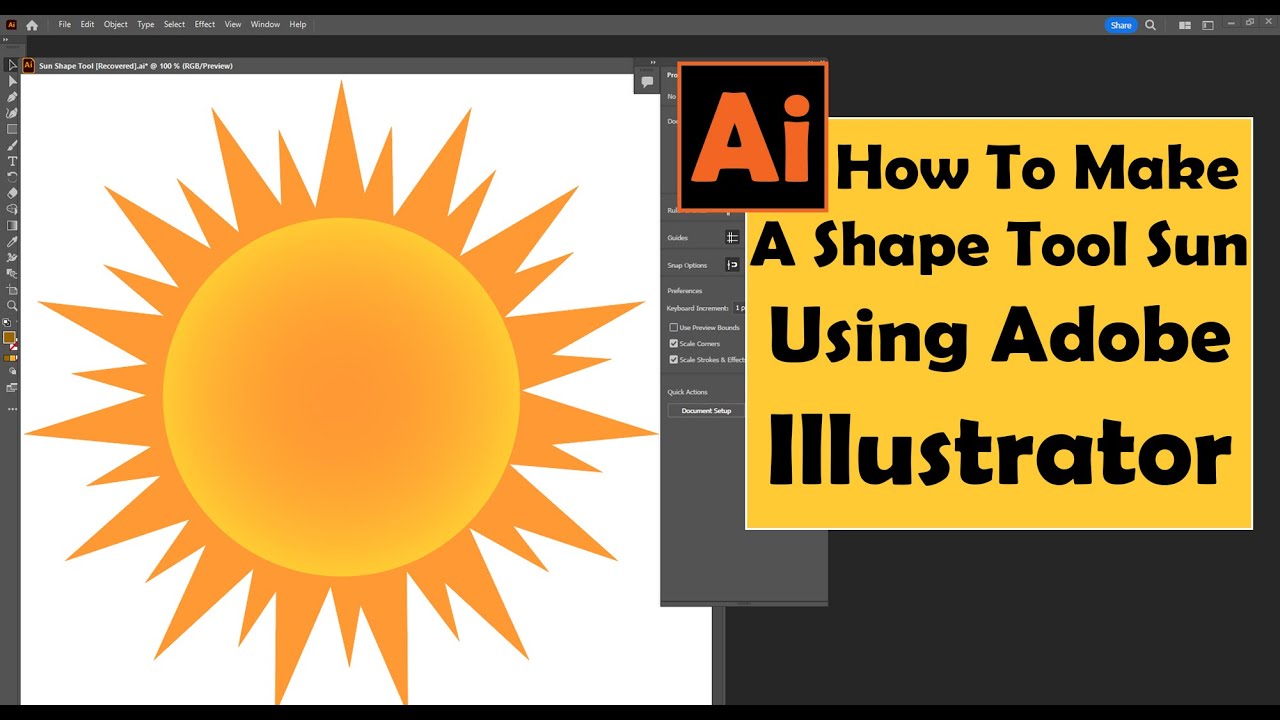Select the Gradient tool
Image resolution: width=1280 pixels, height=720 pixels.
click(12, 225)
